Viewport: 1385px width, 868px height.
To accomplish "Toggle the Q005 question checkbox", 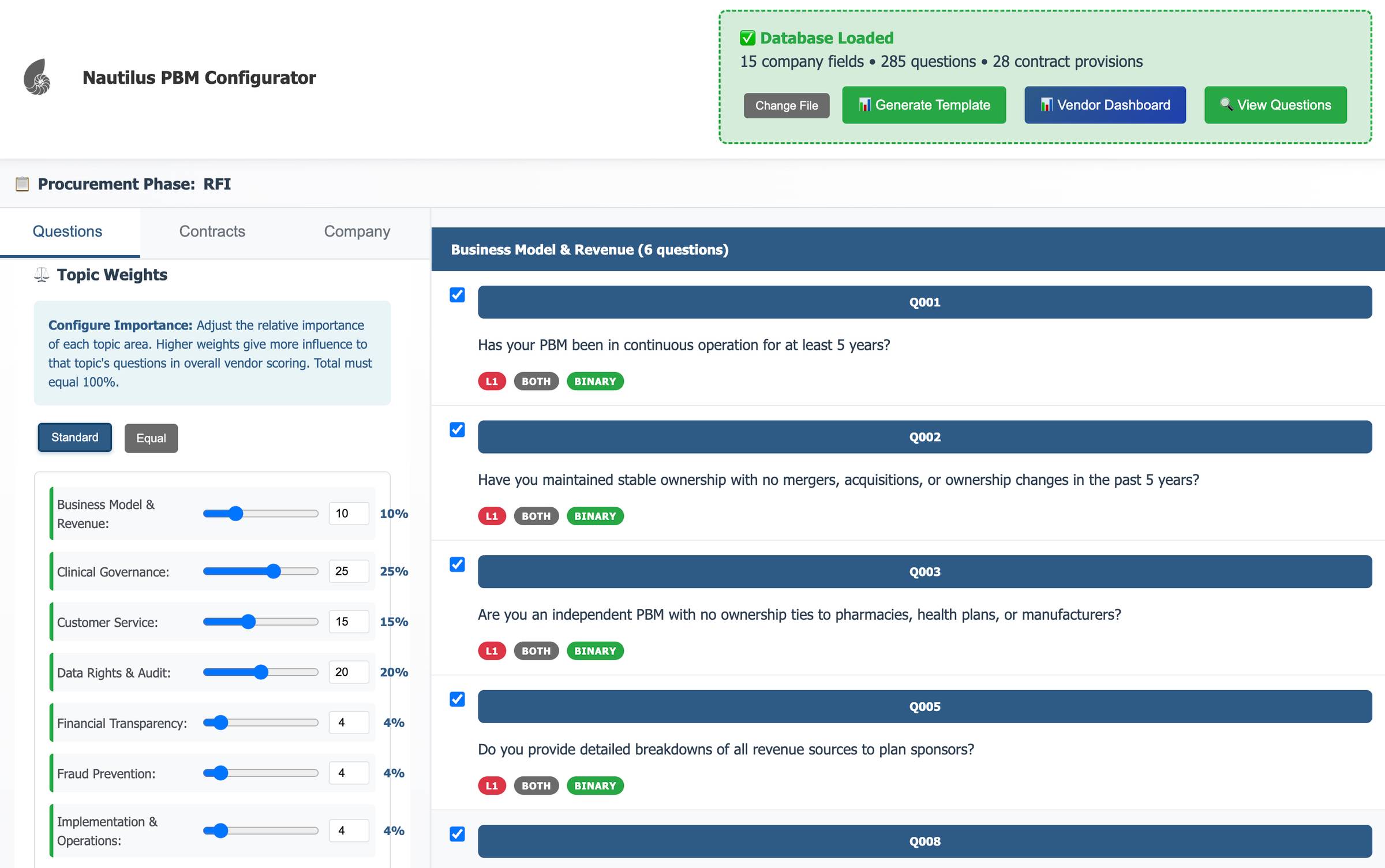I will pos(457,699).
